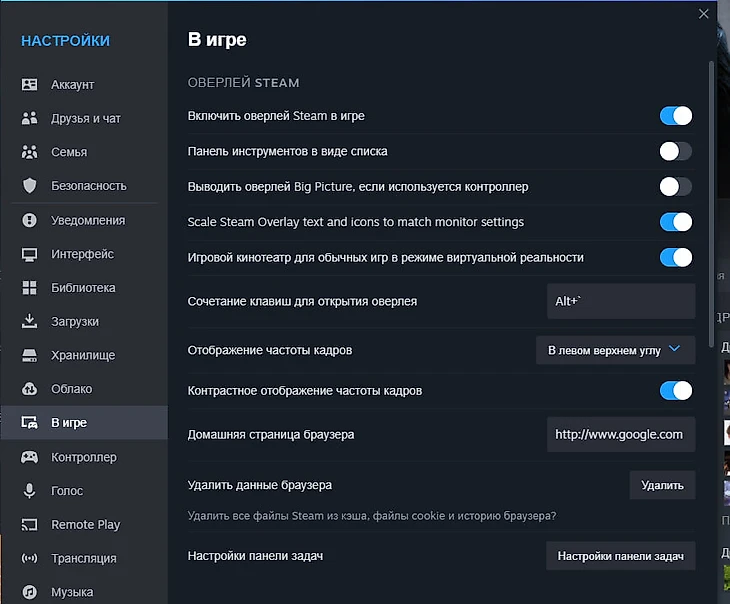Screen dimensions: 730x604
Task: Click the browser homepage URL field
Action: coord(620,434)
